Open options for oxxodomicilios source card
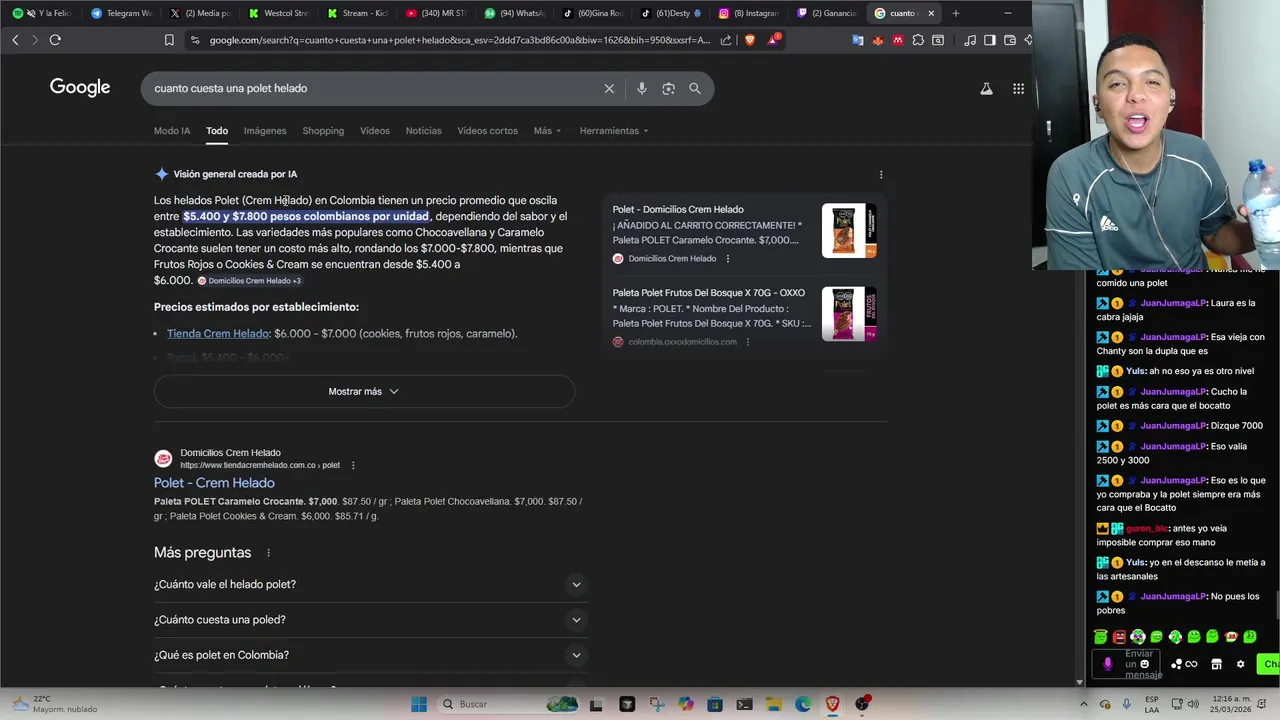The width and height of the screenshot is (1280, 720). pos(747,342)
